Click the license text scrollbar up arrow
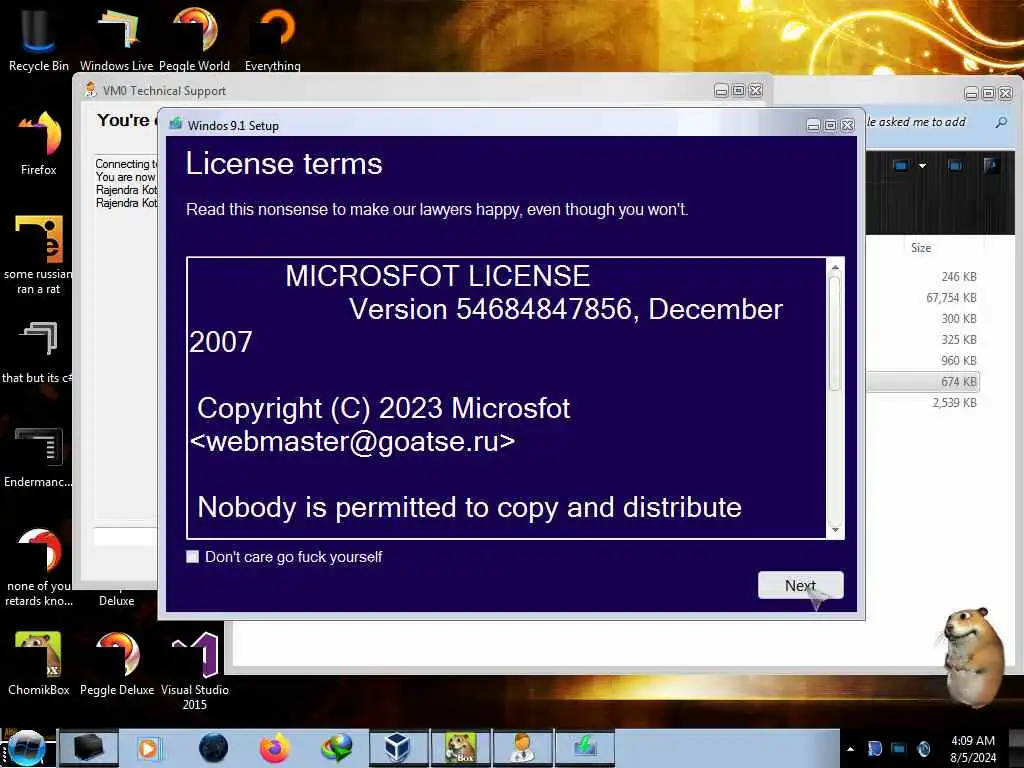This screenshot has height=768, width=1024. (x=835, y=267)
